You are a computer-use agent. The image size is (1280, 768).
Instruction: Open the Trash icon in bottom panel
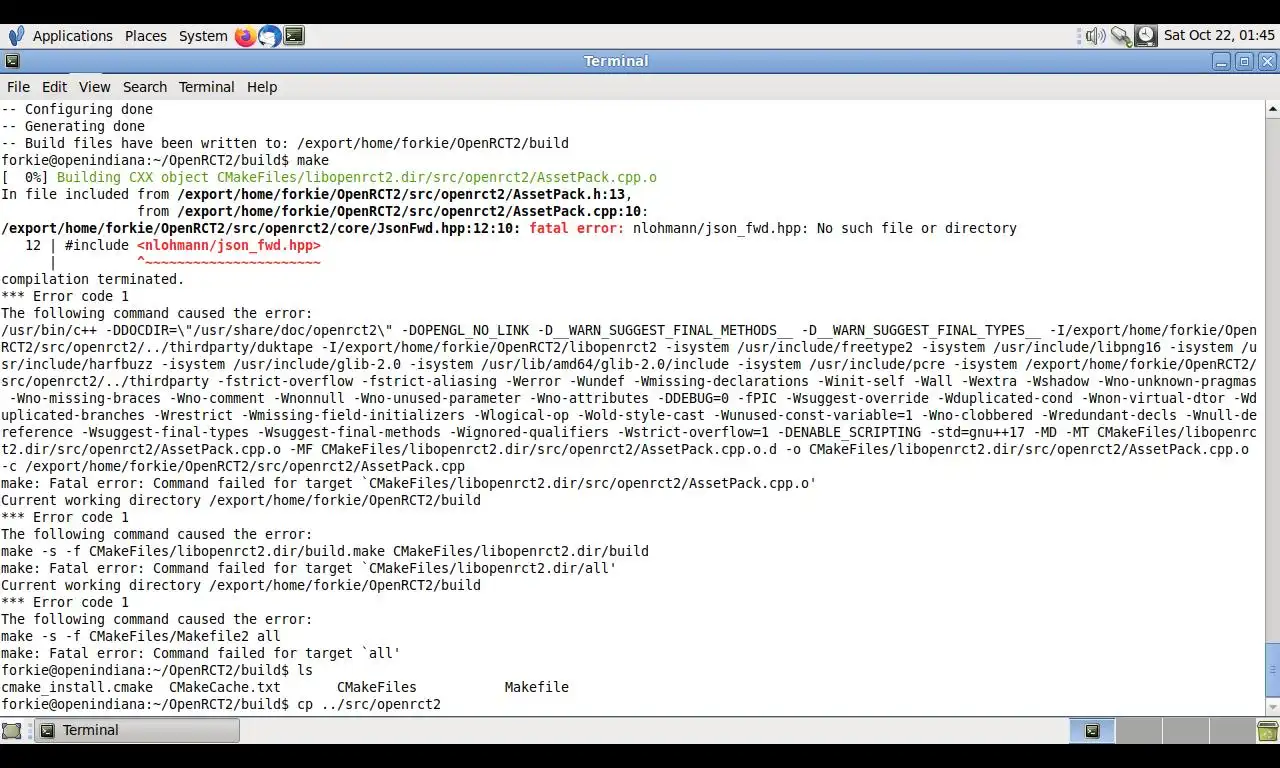coord(1267,731)
